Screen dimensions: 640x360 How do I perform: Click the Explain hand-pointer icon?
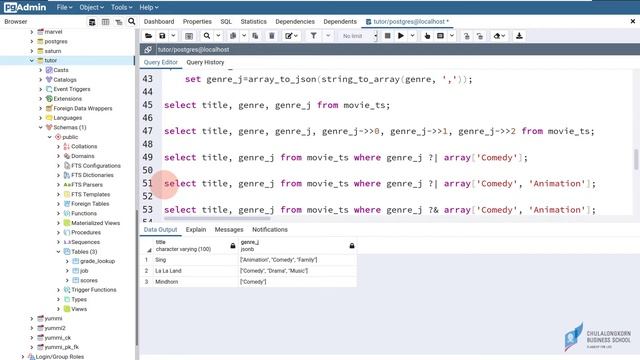(427, 36)
